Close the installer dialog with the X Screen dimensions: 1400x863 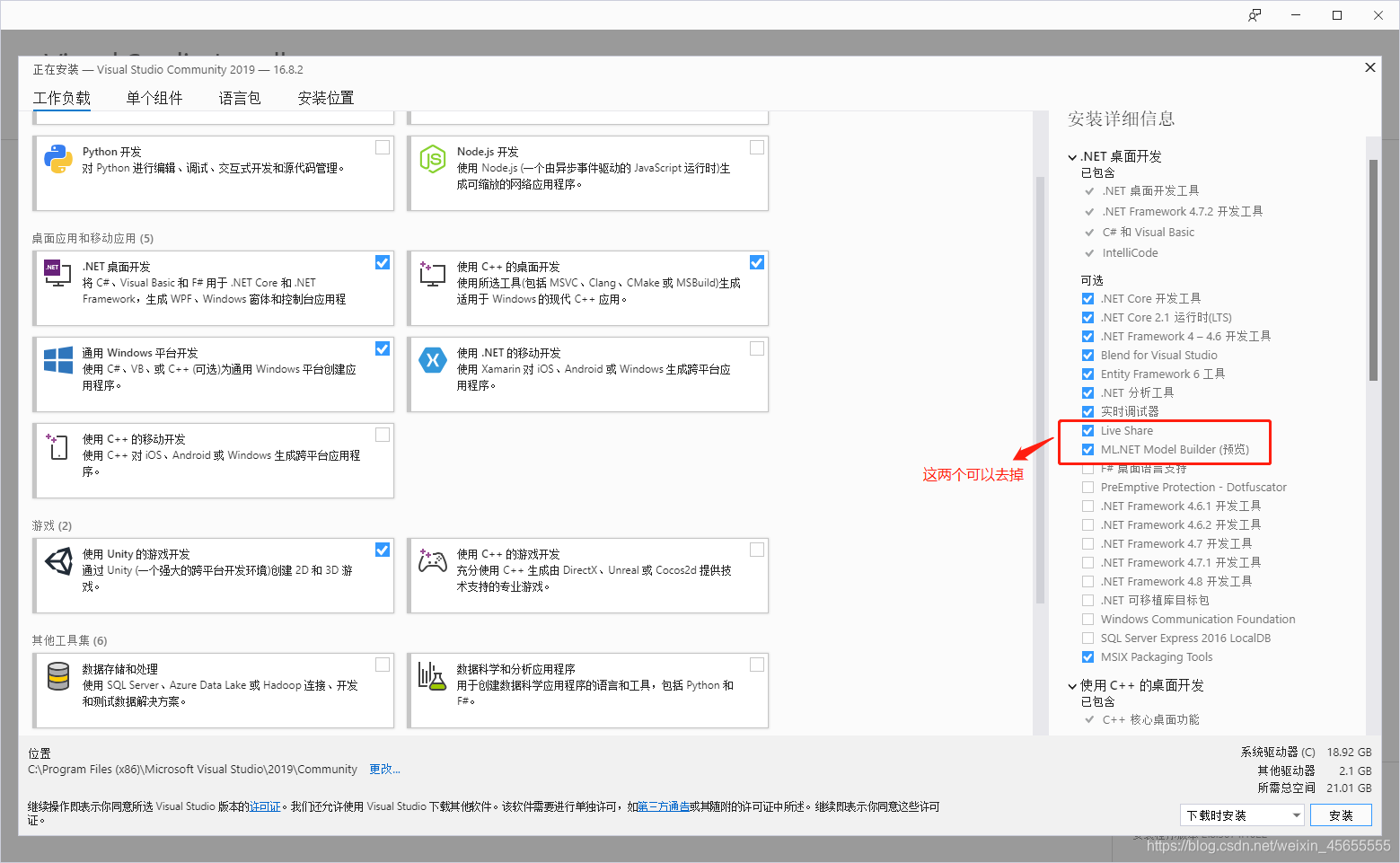point(1370,67)
